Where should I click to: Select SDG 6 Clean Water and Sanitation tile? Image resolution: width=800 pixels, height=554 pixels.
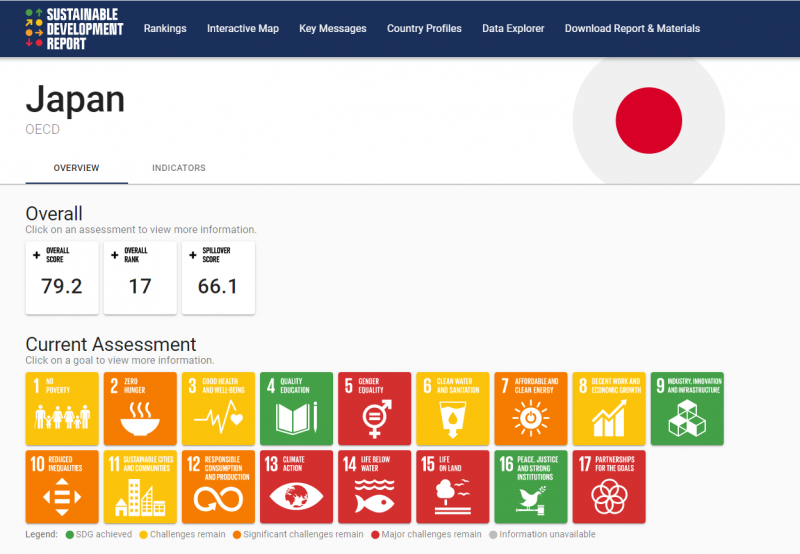click(x=453, y=409)
